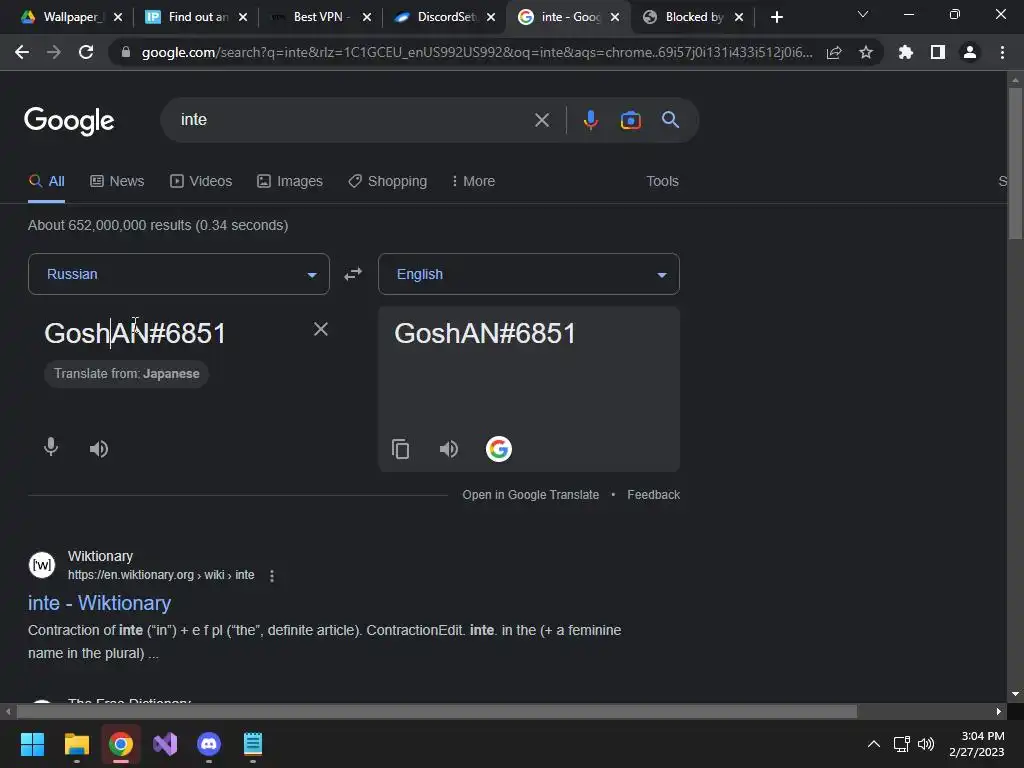The height and width of the screenshot is (768, 1024).
Task: Open in Google Translate link
Action: pyautogui.click(x=530, y=495)
